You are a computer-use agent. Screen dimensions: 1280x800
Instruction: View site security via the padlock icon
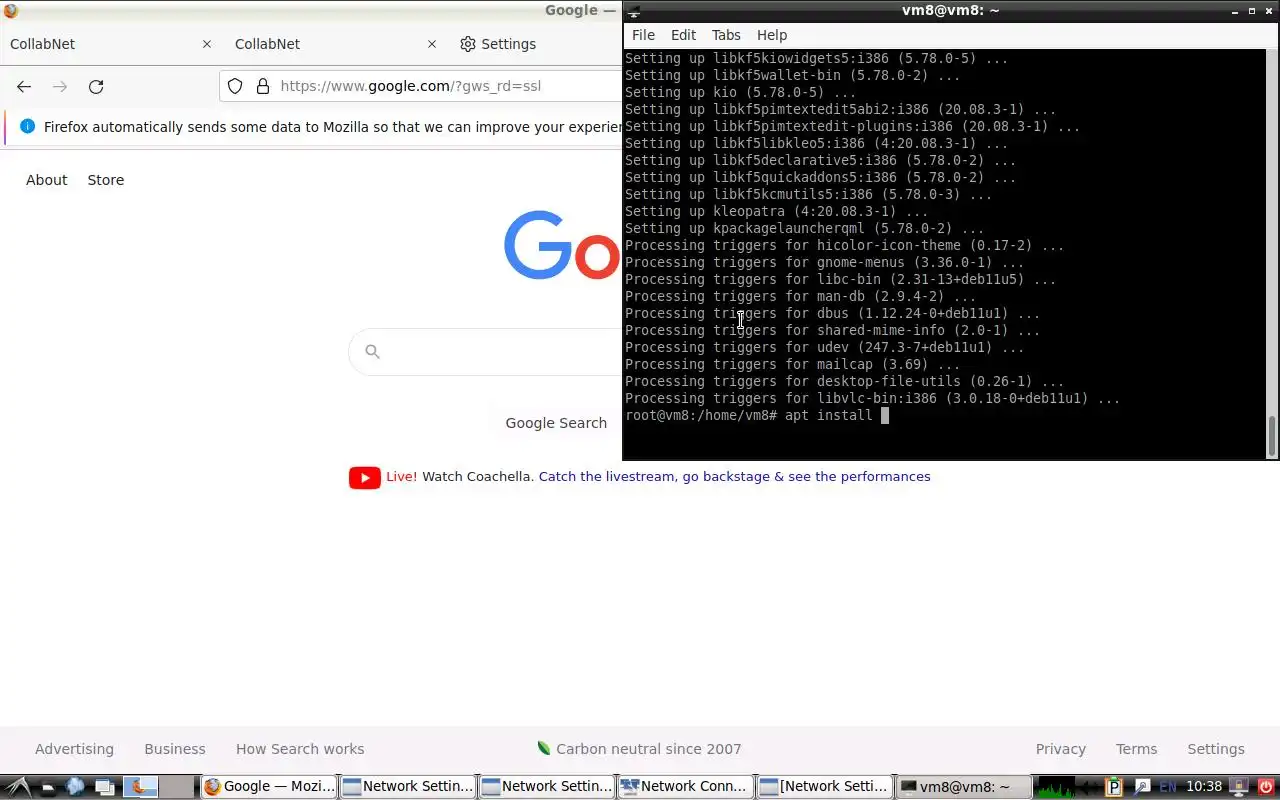(x=263, y=86)
